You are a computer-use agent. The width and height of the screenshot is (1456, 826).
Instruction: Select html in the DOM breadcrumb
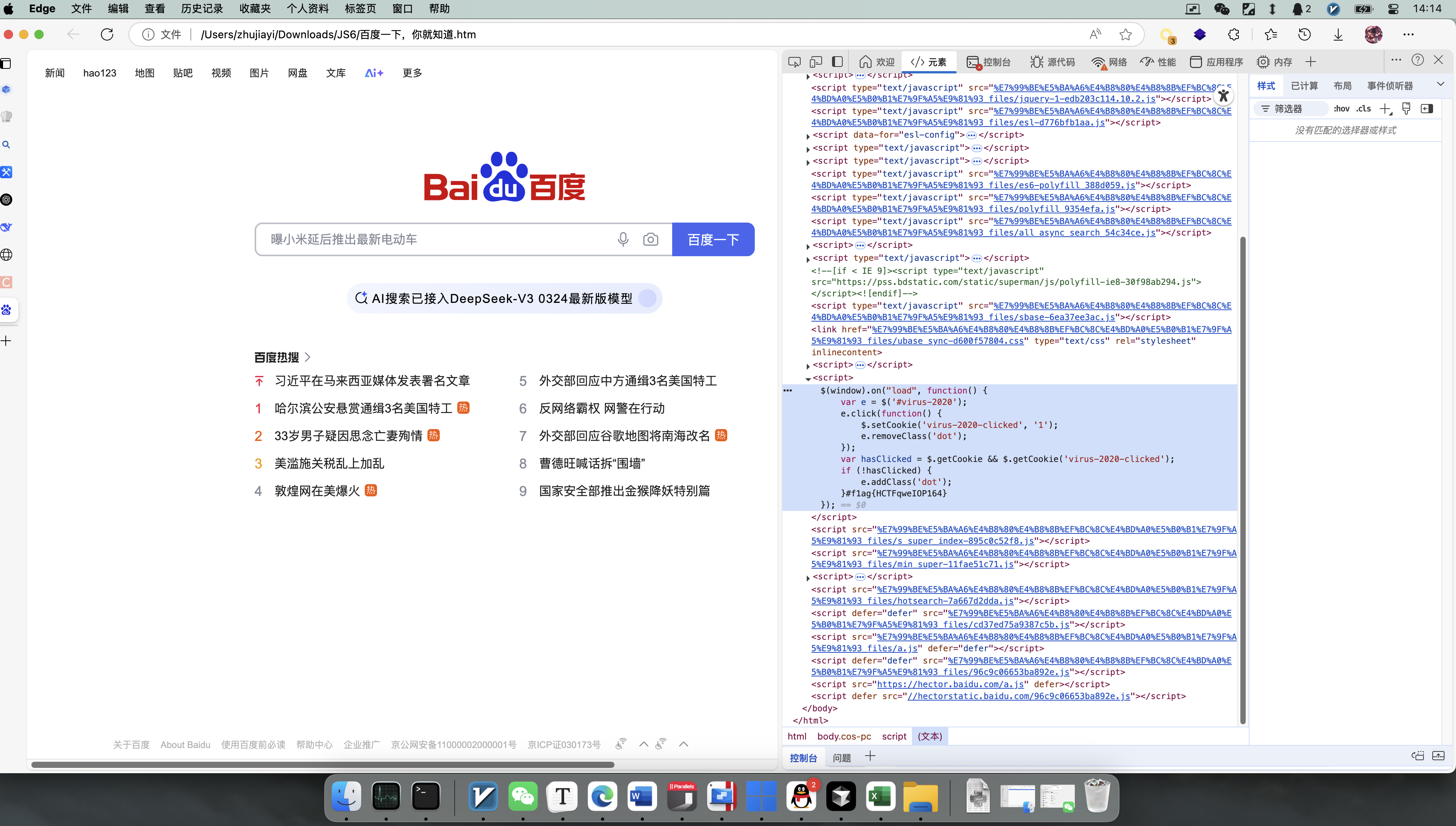796,737
